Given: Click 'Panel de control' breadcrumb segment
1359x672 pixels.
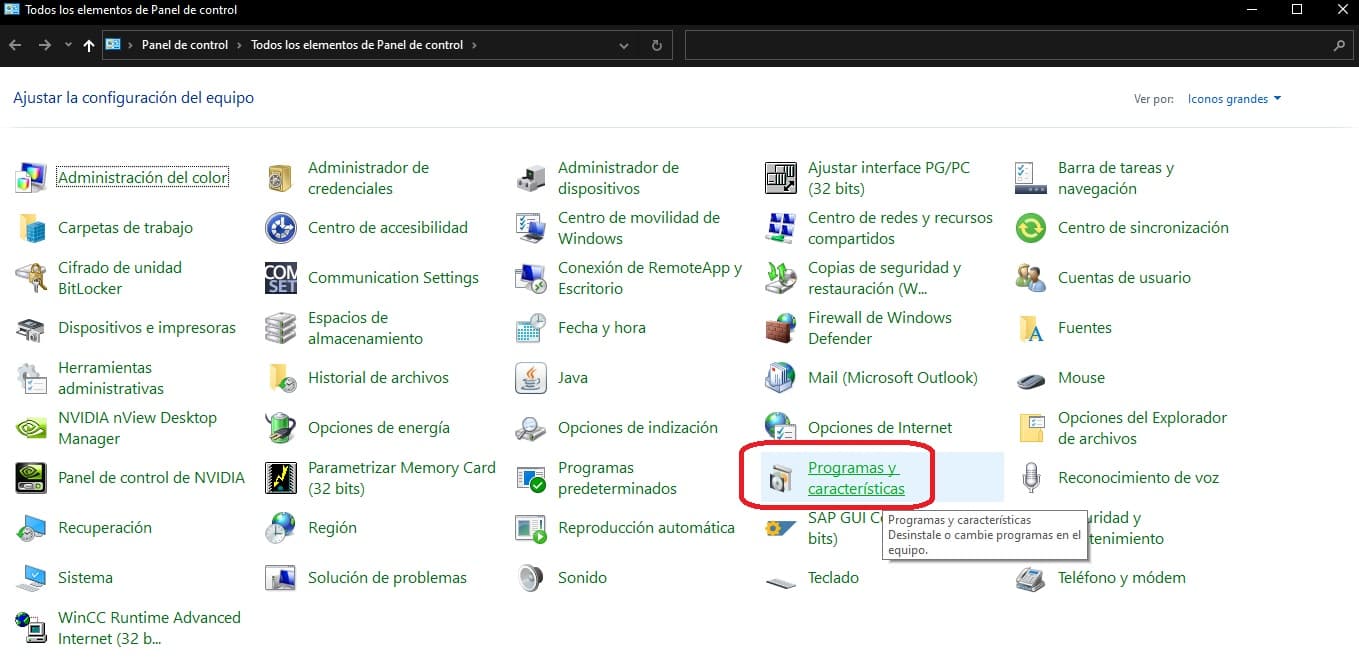Looking at the screenshot, I should pyautogui.click(x=185, y=45).
